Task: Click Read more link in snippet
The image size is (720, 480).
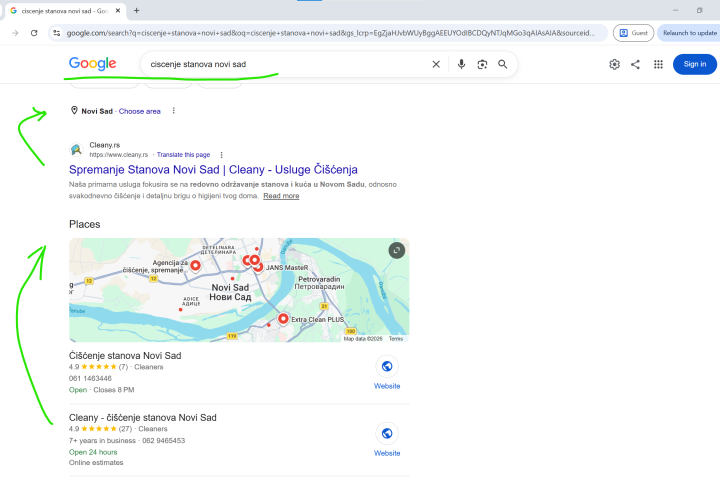Action: pyautogui.click(x=281, y=196)
